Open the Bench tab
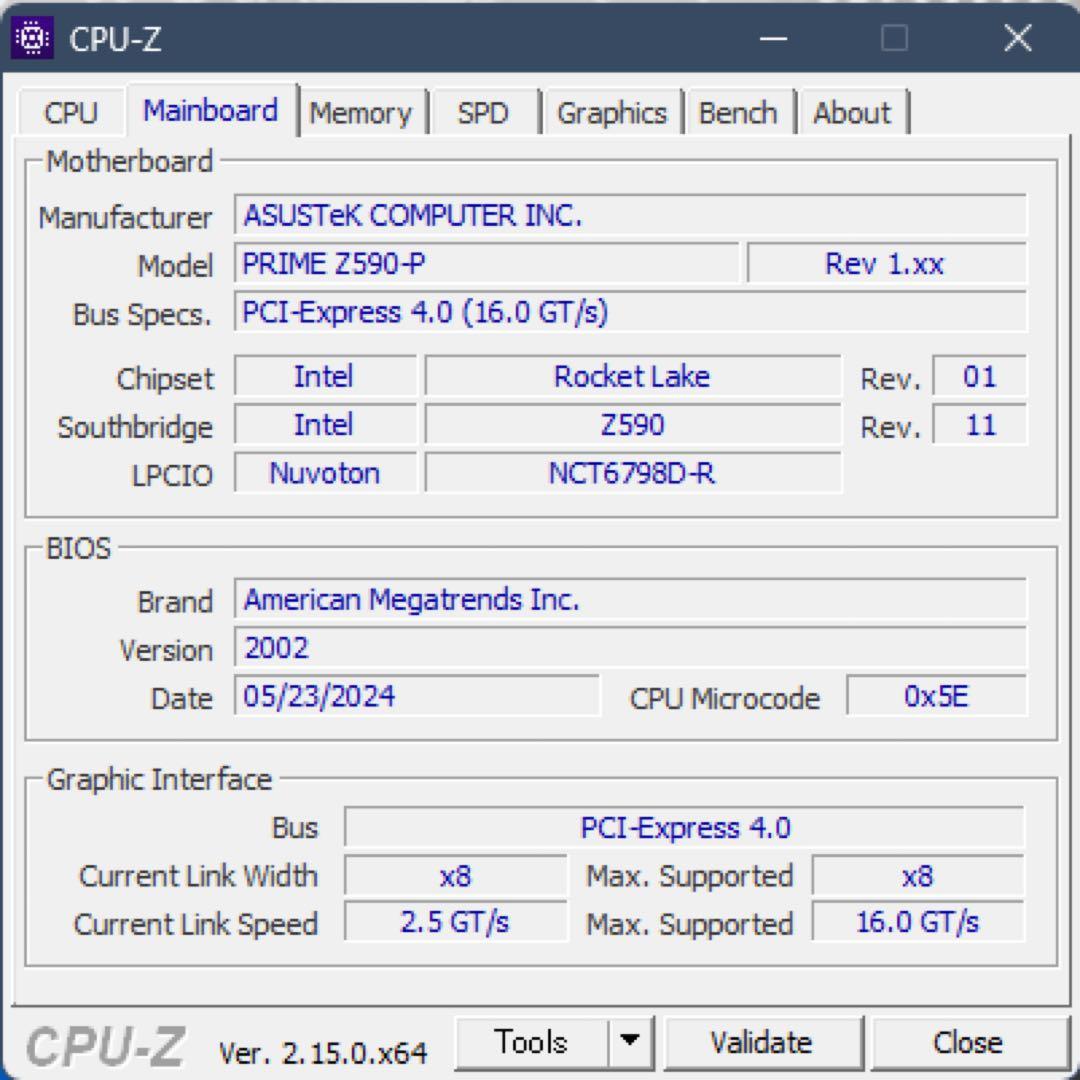Screen dimensions: 1080x1080 tap(738, 112)
